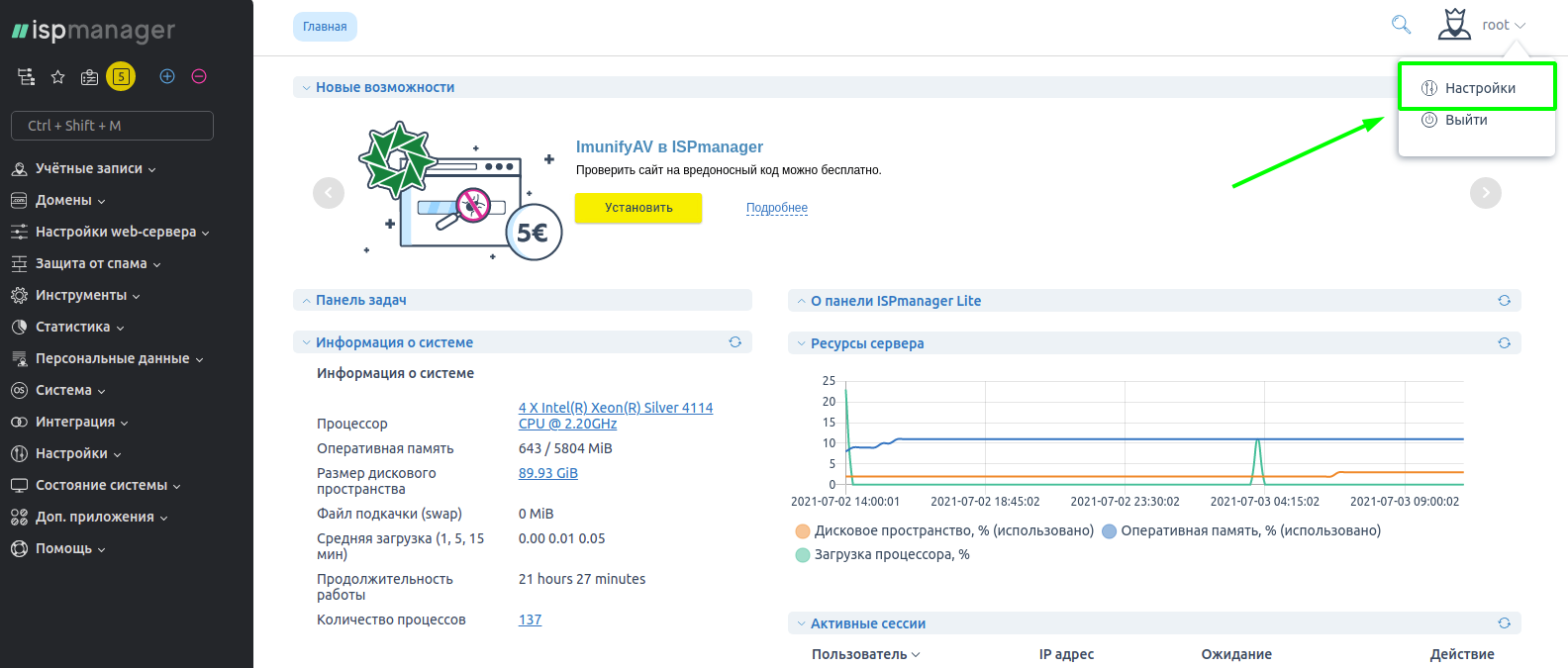This screenshot has width=1568, height=668.
Task: Click the Ожидание column header
Action: 1236,654
